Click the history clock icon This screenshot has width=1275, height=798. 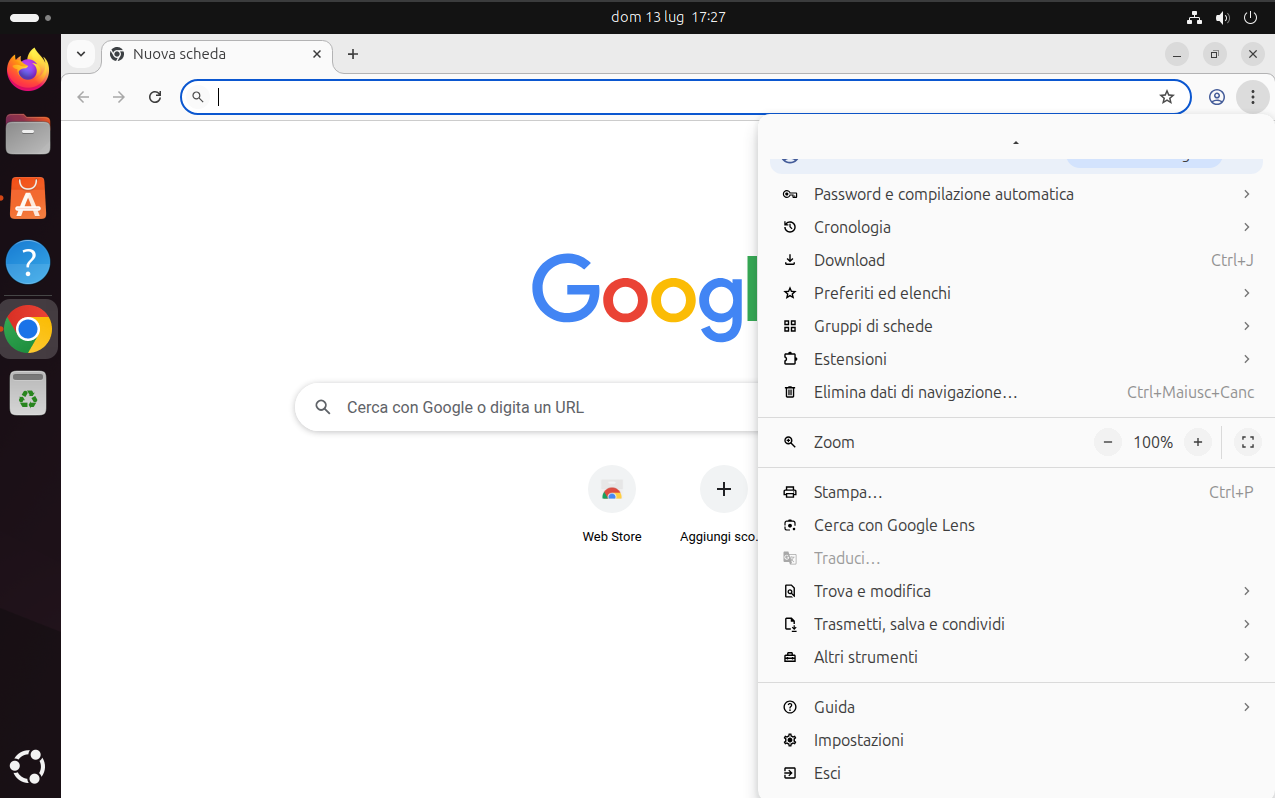pos(790,227)
